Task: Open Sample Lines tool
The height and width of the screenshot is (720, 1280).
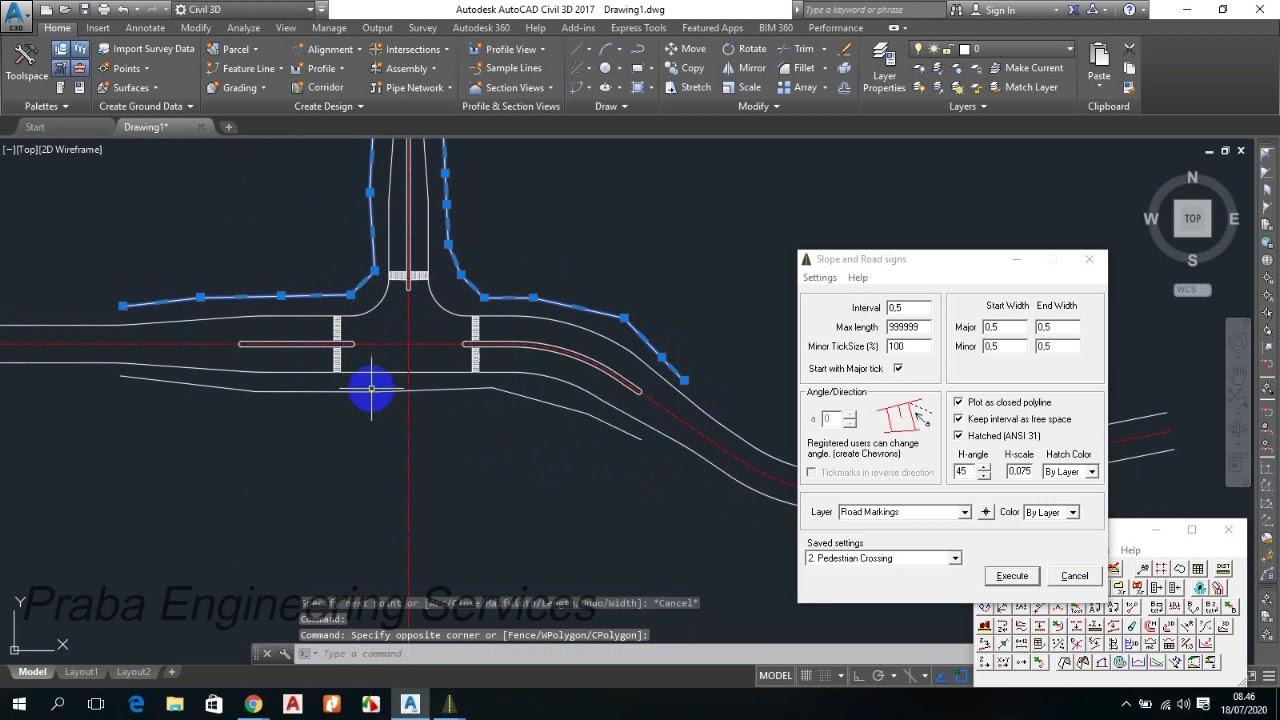Action: [x=505, y=68]
